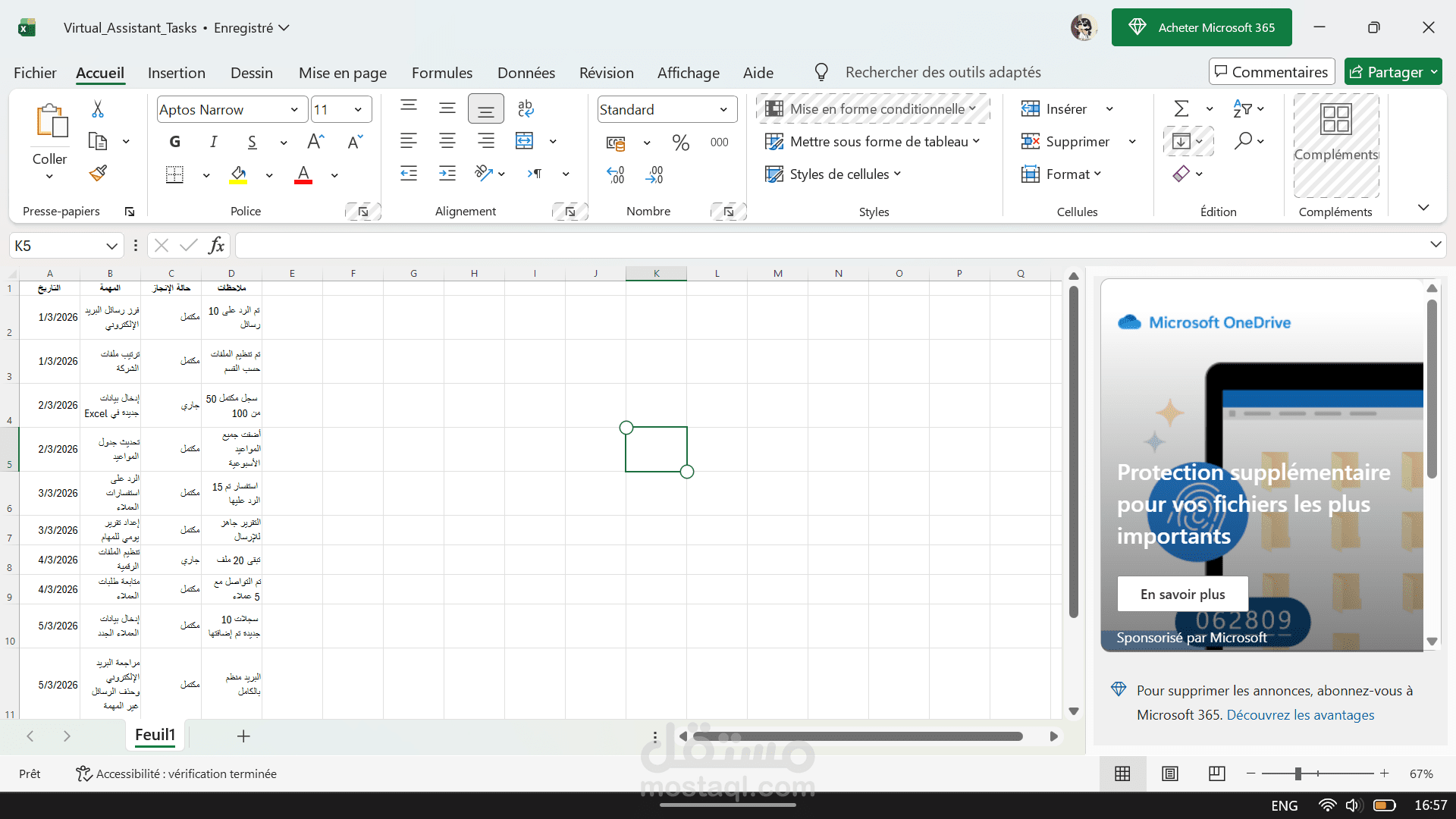
Task: Open the font name dropdown Aptos Narrow
Action: tap(293, 109)
